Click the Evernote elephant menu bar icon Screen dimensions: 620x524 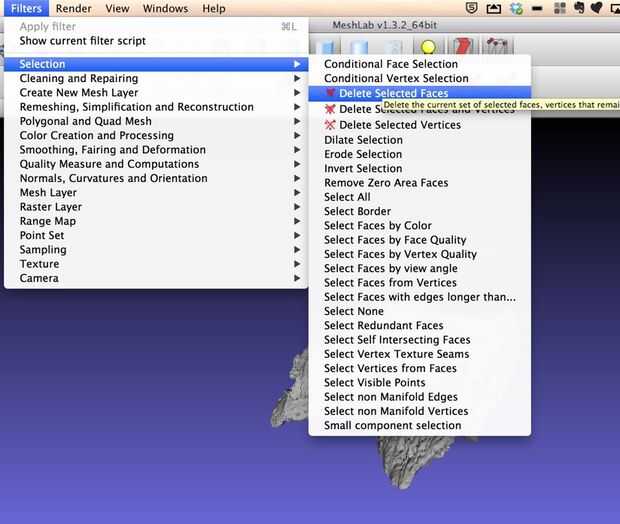point(579,8)
